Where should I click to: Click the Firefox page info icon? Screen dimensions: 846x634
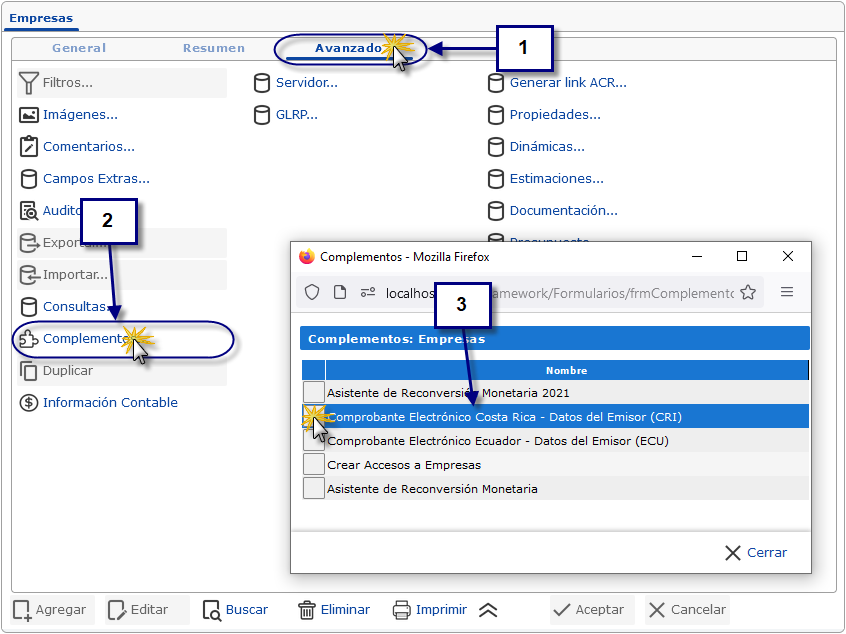pyautogui.click(x=339, y=292)
